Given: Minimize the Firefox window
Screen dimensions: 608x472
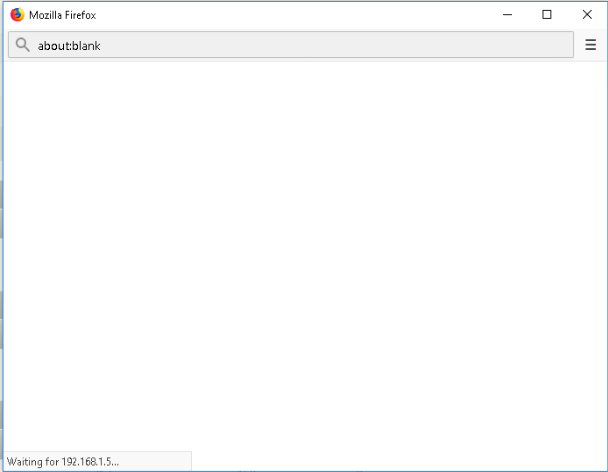Looking at the screenshot, I should click(x=507, y=15).
